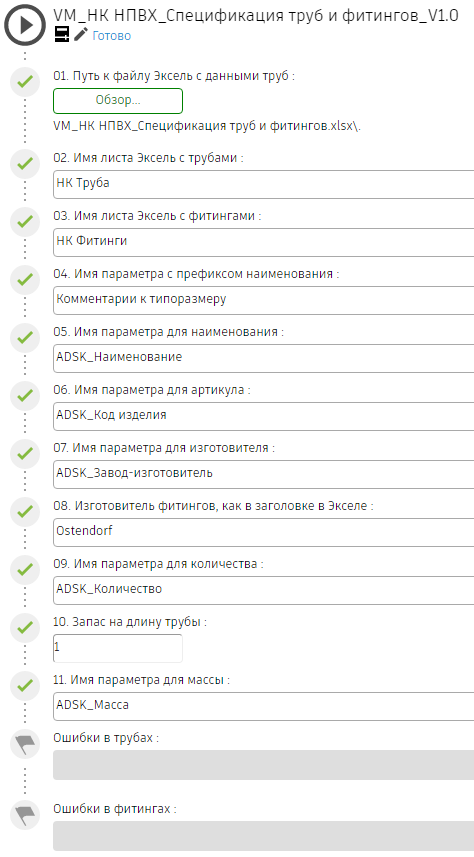The image size is (474, 857).
Task: Click green checkmark beside step 08 Изготовитель фитингов
Action: pyautogui.click(x=25, y=512)
